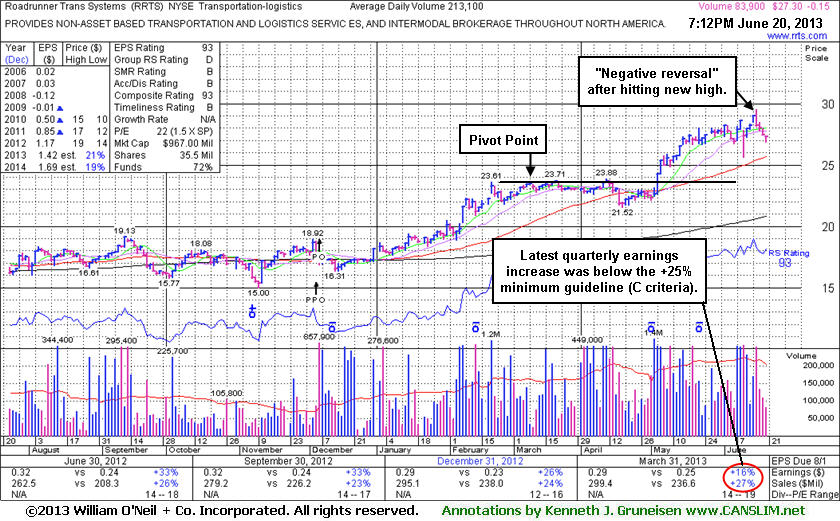Click the EPS Due 8/1 label
840x521 pixels.
coord(798,461)
